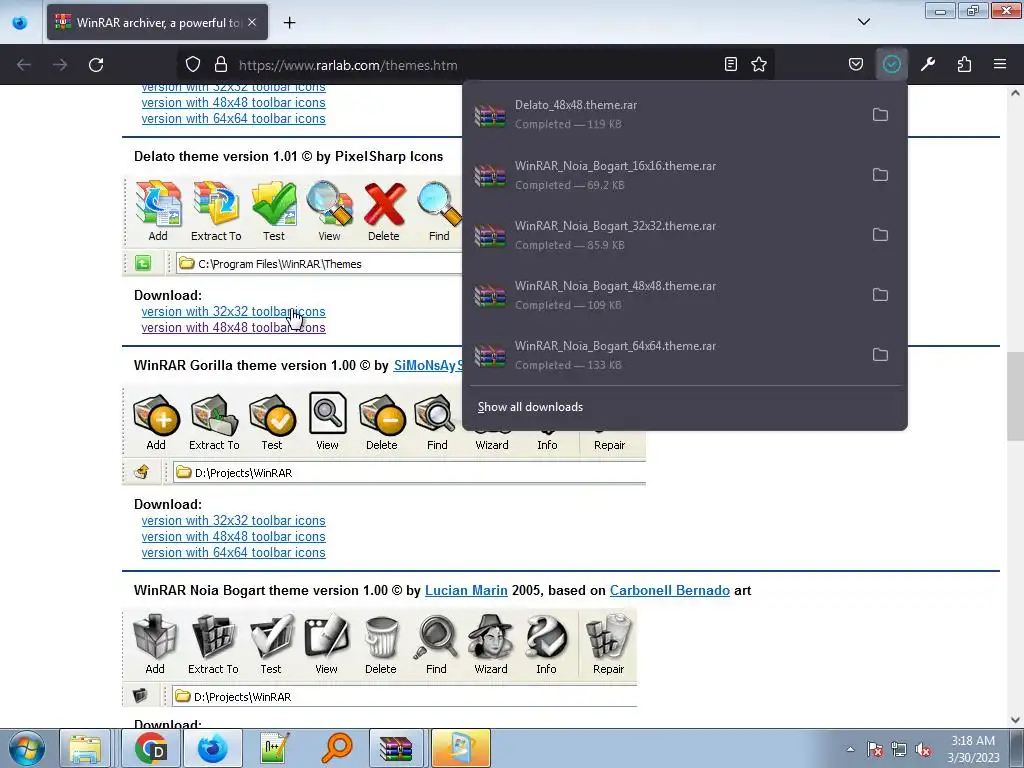Show WinRAR_Noia_Bogart_64x64.theme.rar in folder

point(880,355)
